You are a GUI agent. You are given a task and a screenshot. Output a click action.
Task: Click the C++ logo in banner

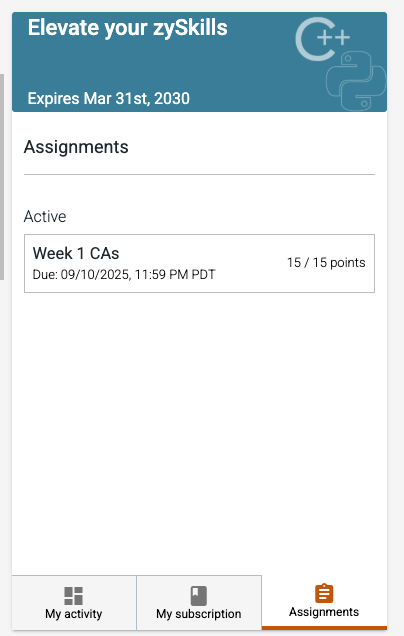click(323, 39)
